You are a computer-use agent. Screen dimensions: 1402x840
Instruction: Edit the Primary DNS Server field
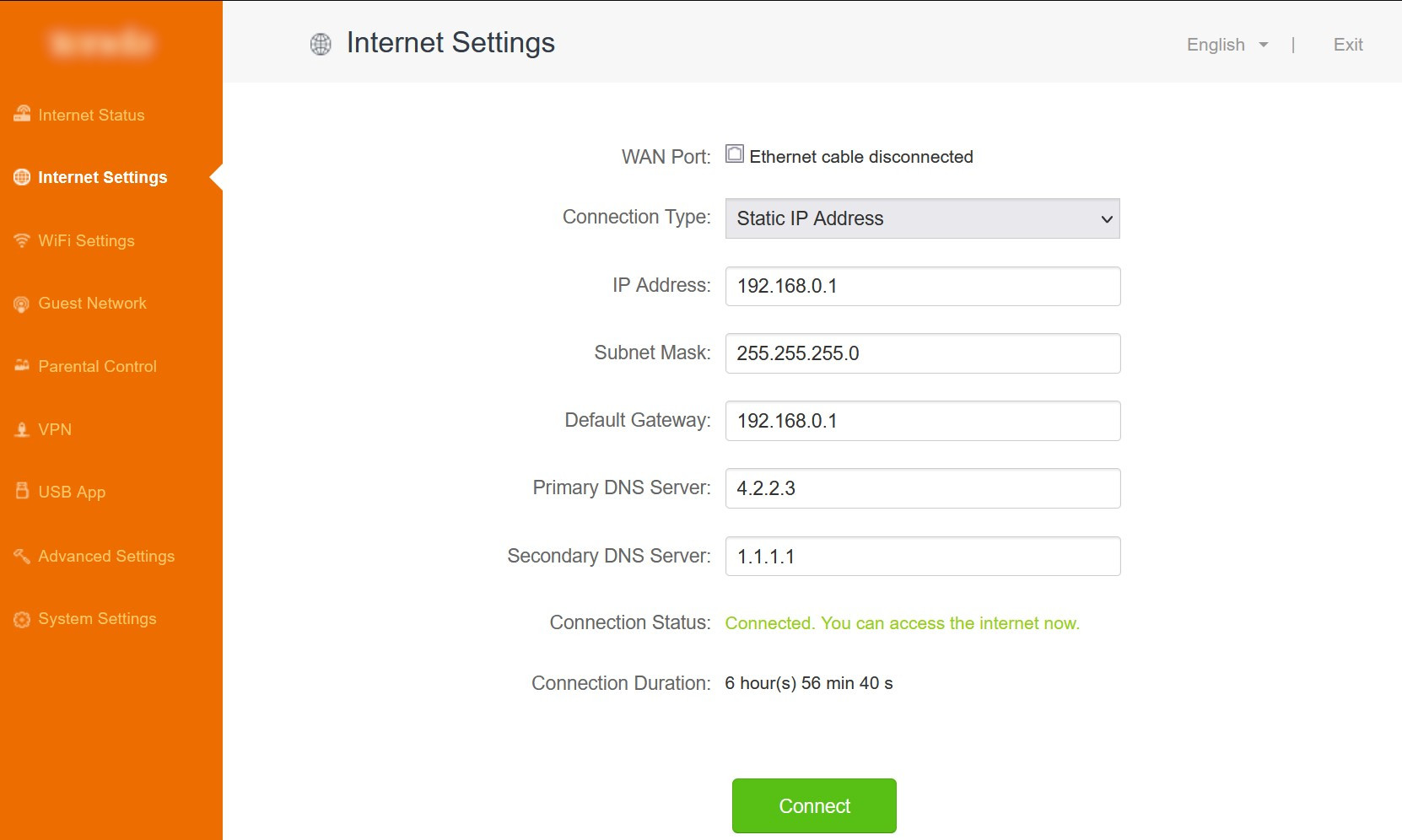coord(922,488)
